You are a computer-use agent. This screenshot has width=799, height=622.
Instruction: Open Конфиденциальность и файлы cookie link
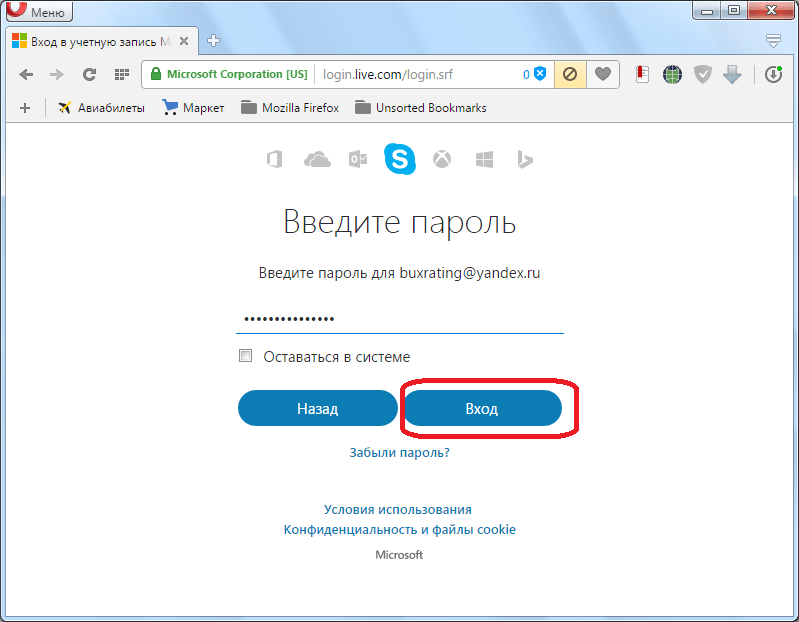pyautogui.click(x=400, y=530)
